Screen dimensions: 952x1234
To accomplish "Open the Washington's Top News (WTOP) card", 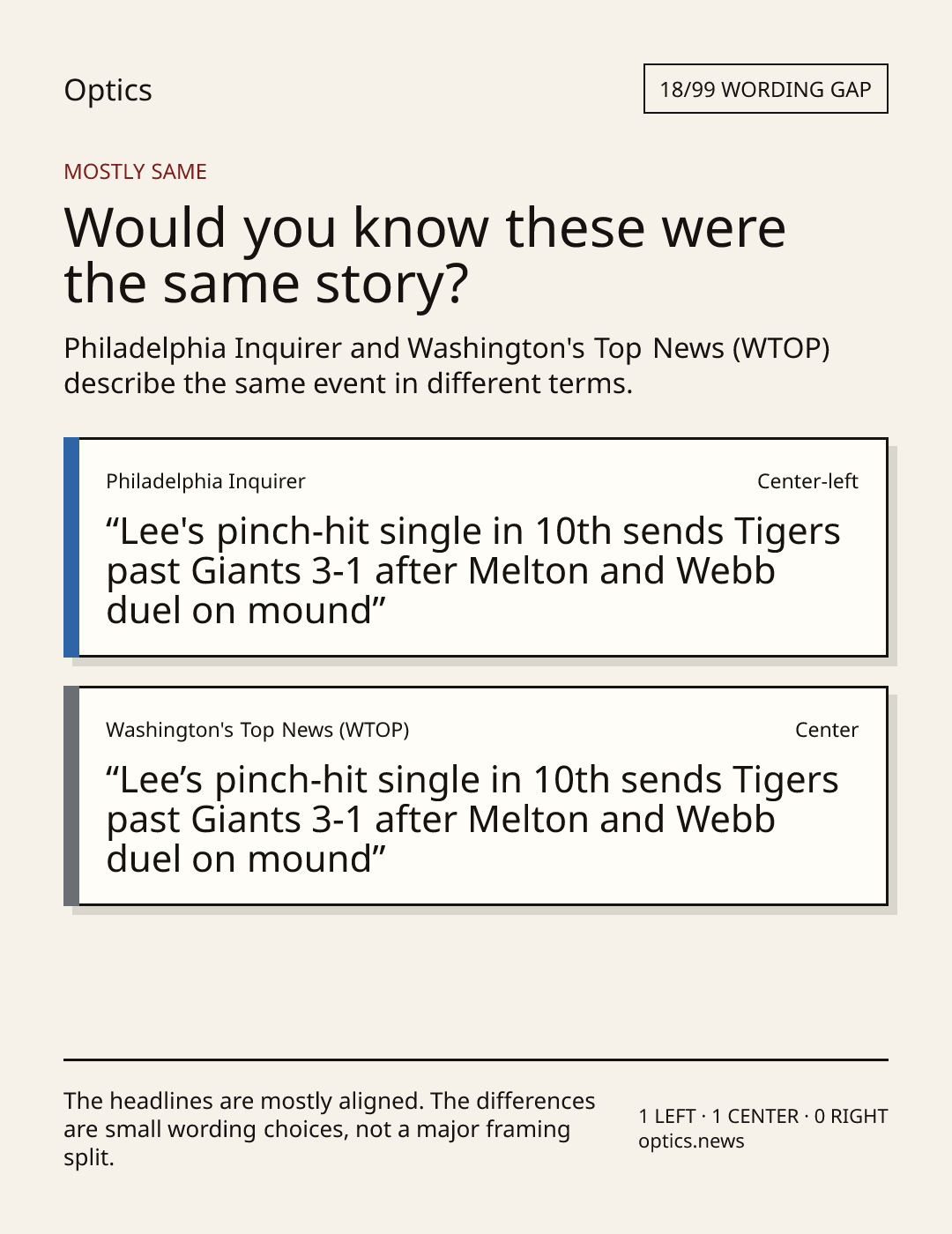I will [476, 796].
